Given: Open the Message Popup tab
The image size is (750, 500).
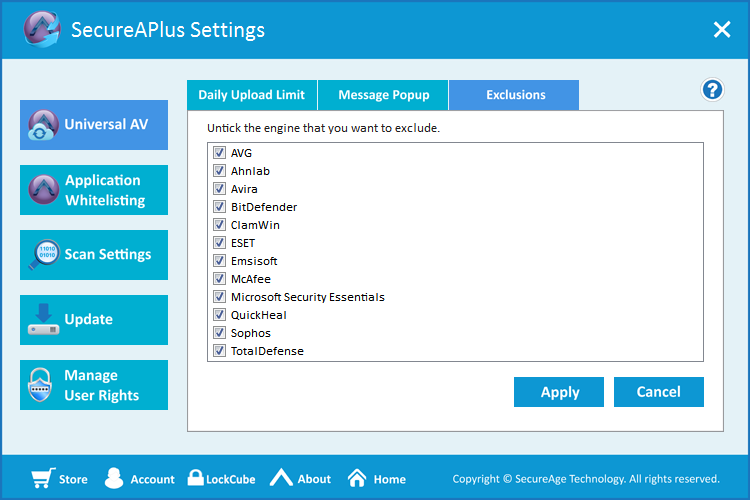Looking at the screenshot, I should click(x=383, y=95).
